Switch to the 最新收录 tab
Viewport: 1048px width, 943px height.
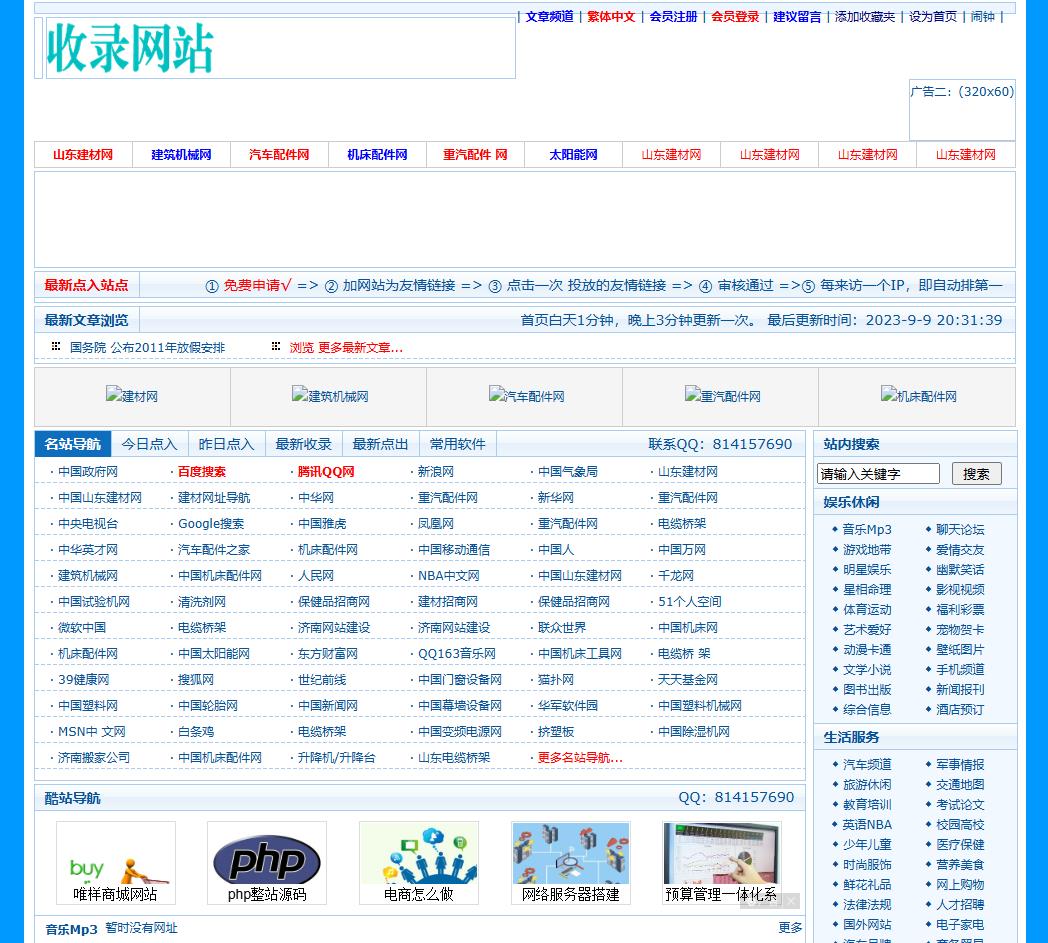point(303,444)
